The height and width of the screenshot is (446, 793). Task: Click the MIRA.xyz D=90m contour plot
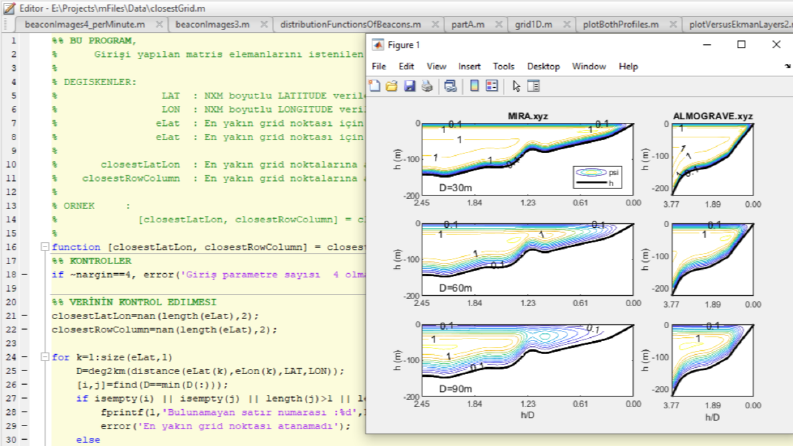tap(527, 360)
